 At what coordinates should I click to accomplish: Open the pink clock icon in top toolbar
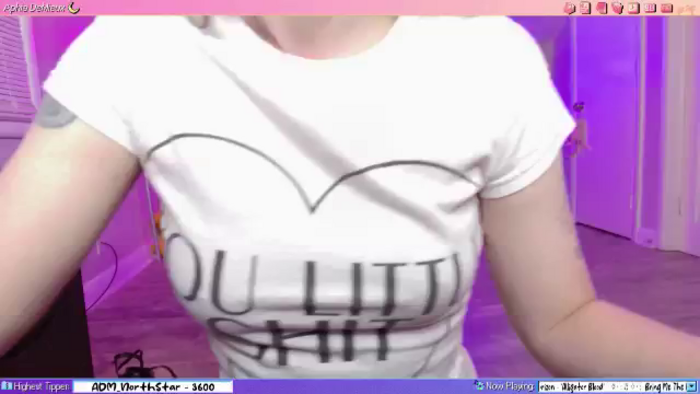(x=633, y=8)
